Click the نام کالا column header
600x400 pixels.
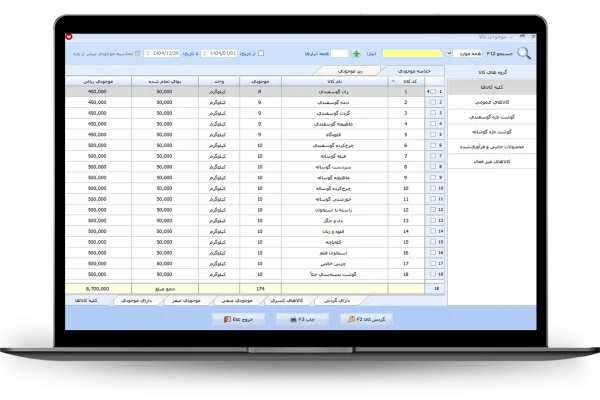[x=335, y=81]
